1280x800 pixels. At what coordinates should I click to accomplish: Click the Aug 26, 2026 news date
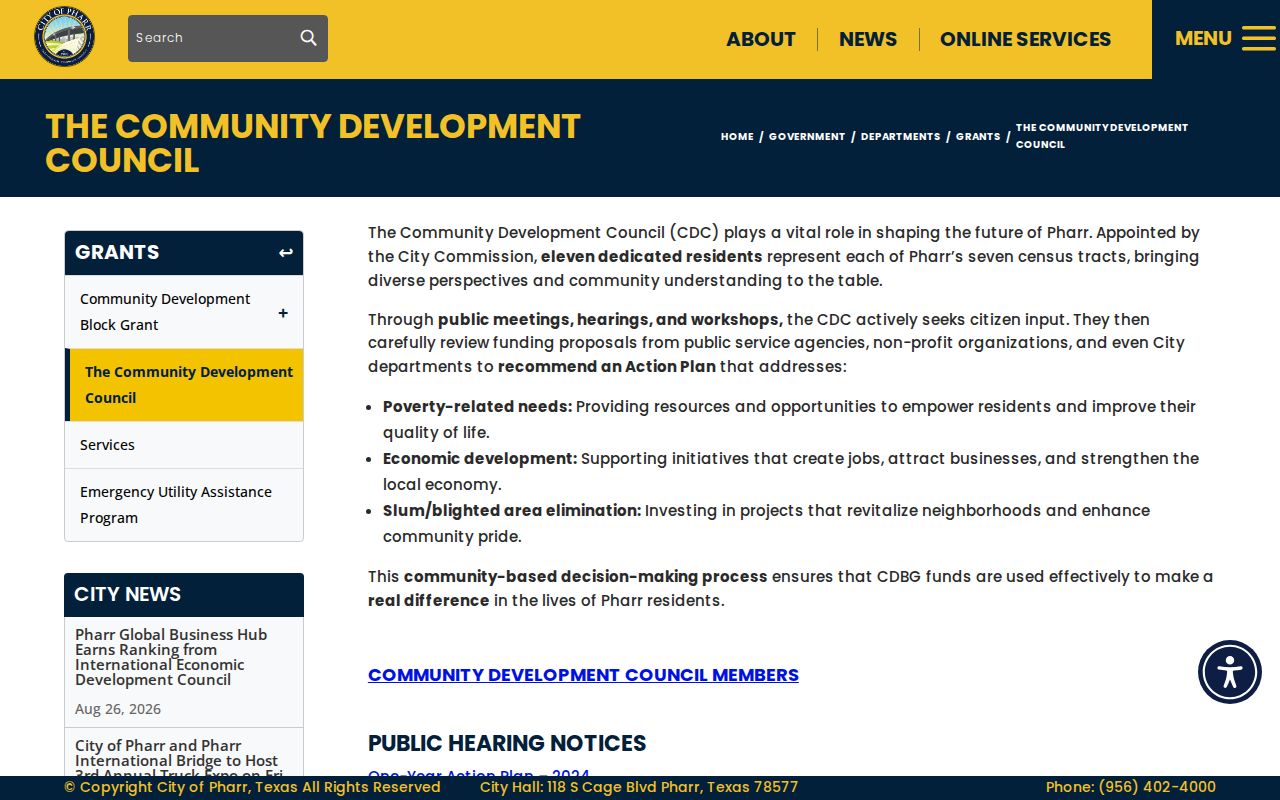click(118, 709)
